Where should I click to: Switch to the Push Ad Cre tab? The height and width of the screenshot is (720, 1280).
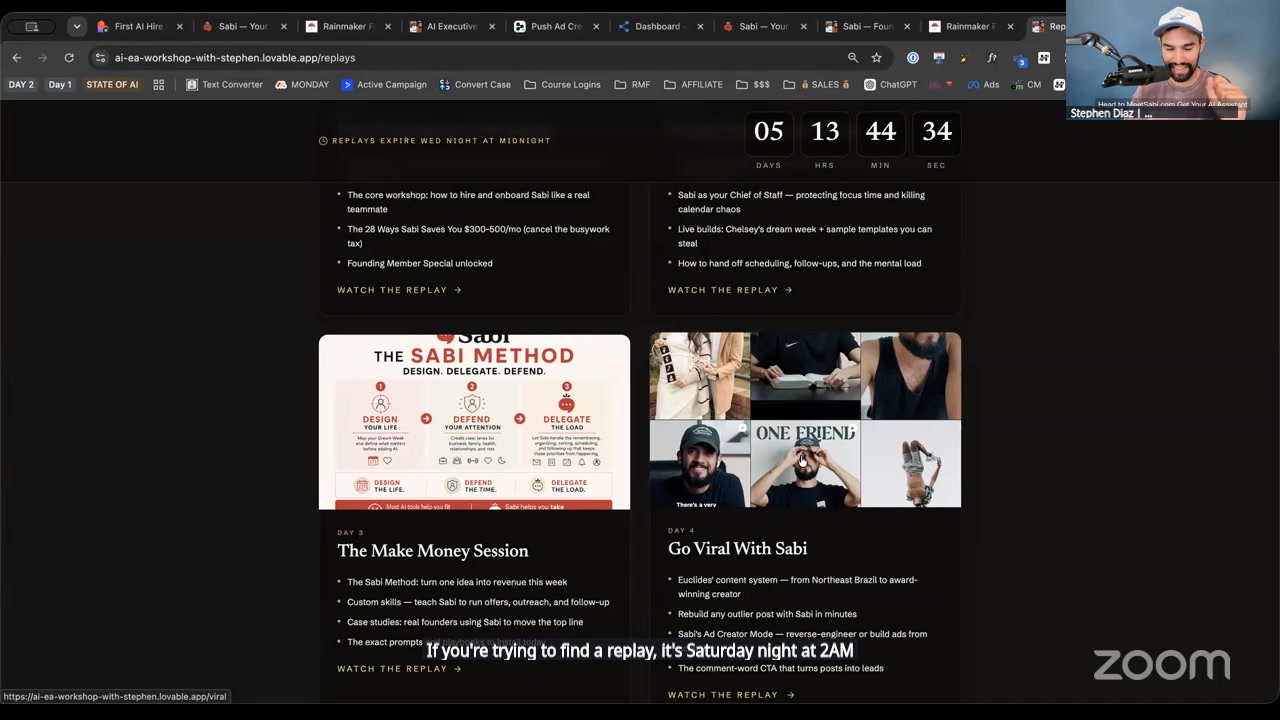point(555,27)
